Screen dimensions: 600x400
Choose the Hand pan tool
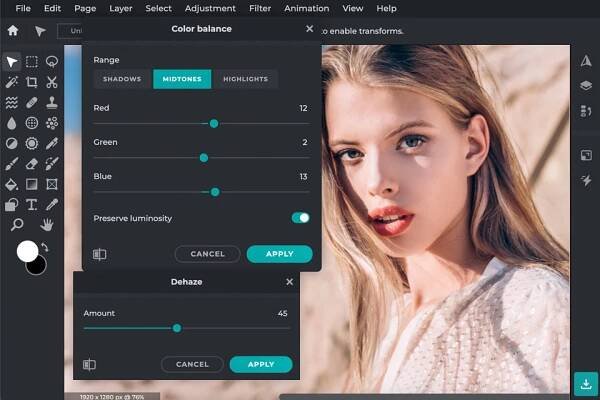(x=47, y=225)
